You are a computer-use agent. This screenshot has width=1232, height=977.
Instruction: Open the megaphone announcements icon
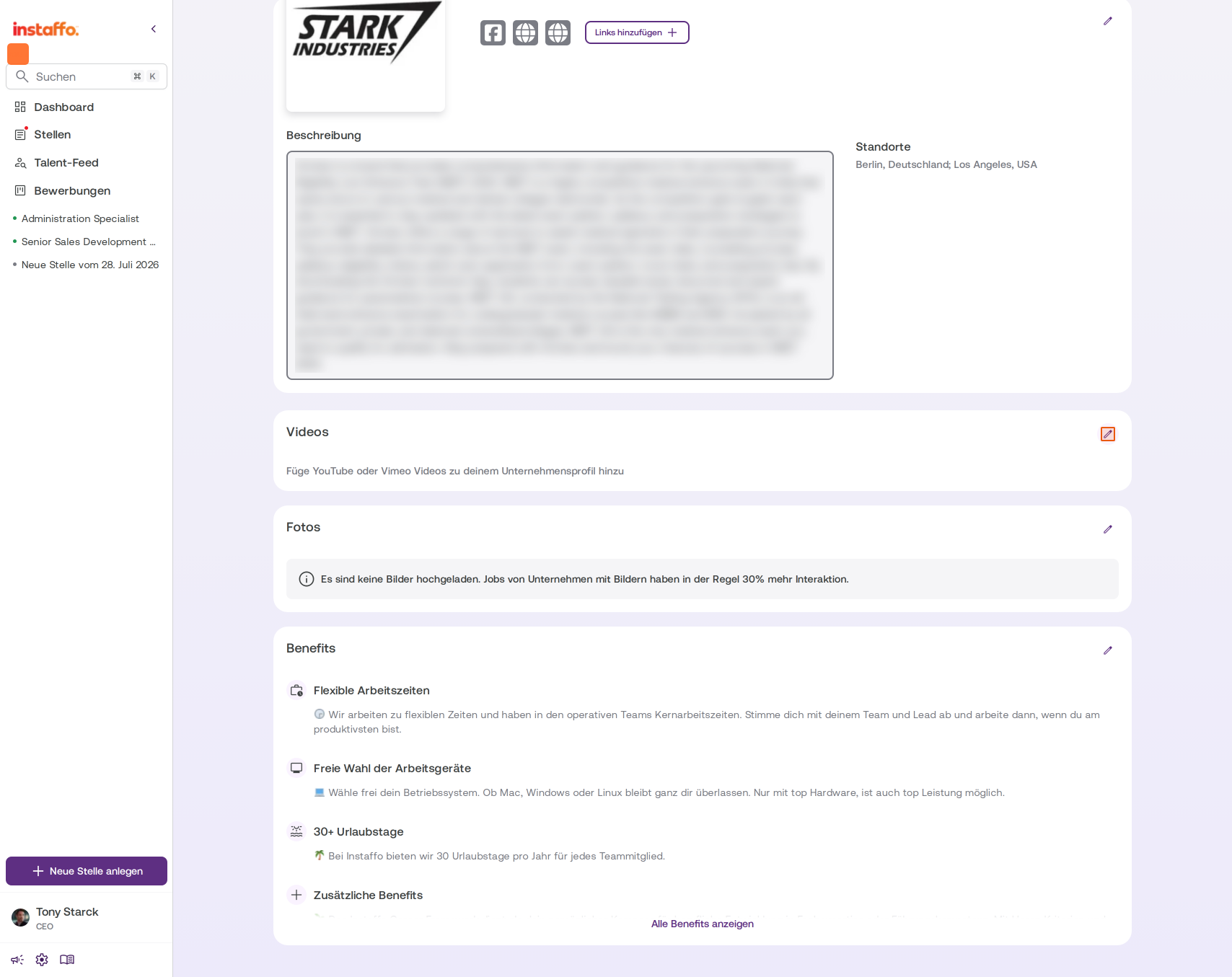point(17,960)
